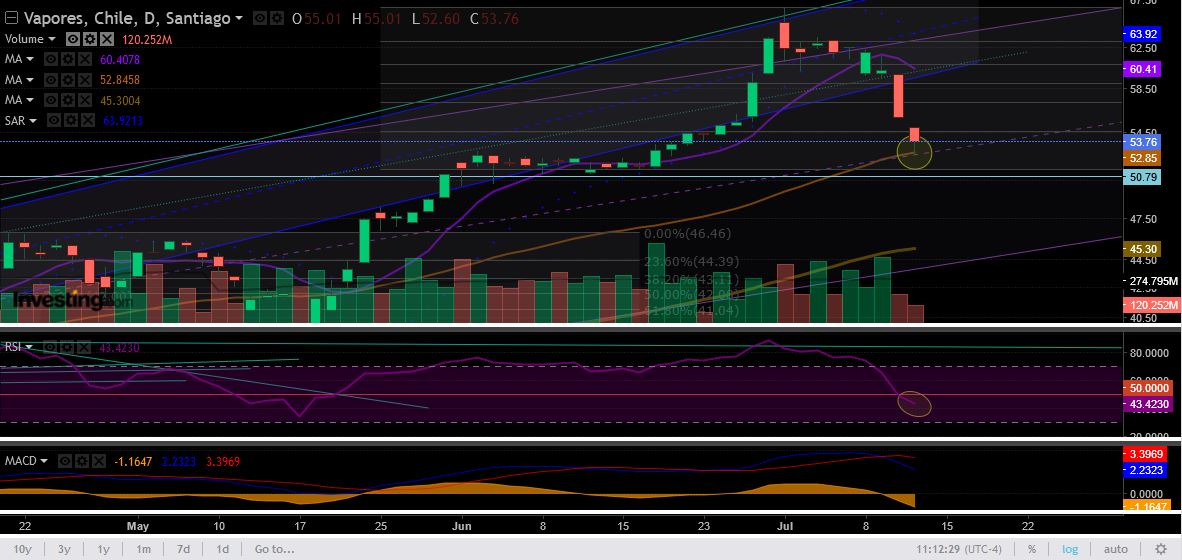This screenshot has height=560, width=1182.
Task: Expand the MACD indicator dropdown
Action: 45,461
